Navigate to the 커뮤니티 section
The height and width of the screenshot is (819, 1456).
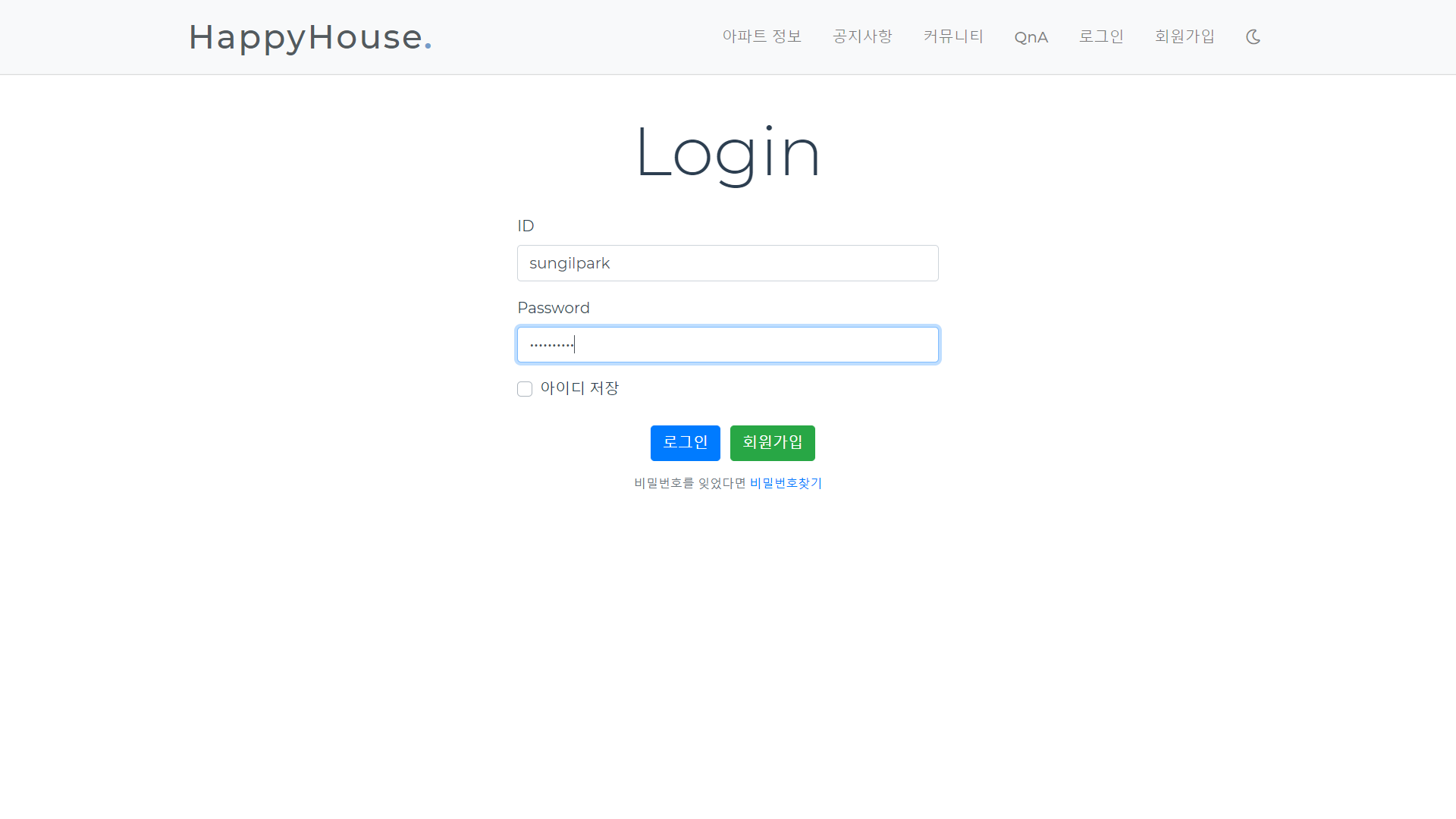(953, 36)
